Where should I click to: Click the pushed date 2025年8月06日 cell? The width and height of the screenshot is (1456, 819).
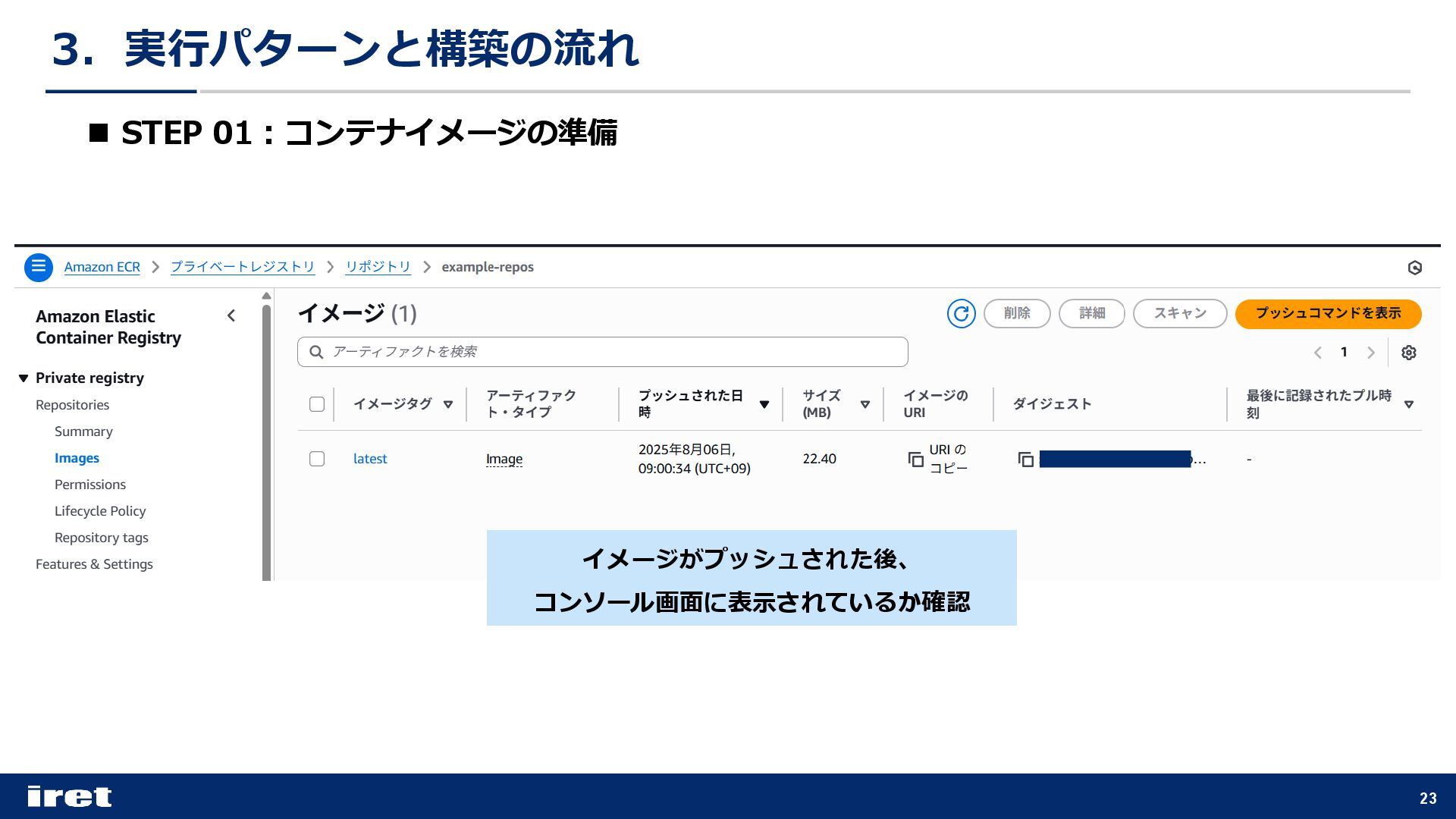(x=695, y=459)
